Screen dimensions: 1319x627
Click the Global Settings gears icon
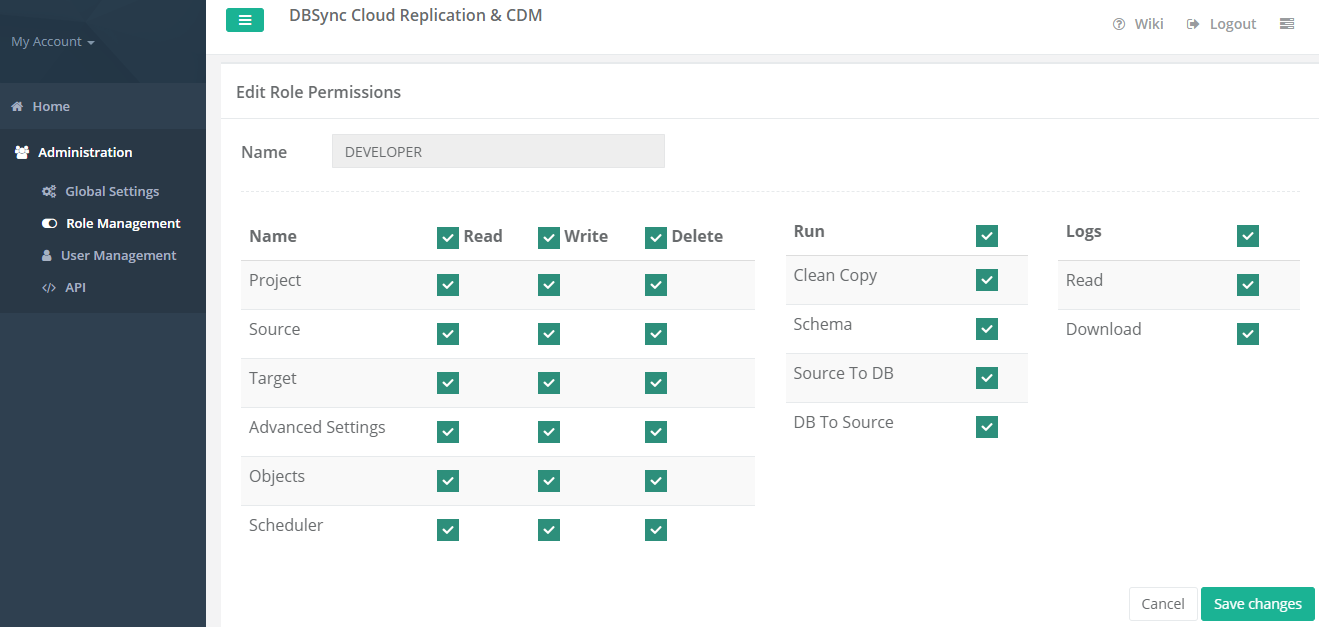click(48, 192)
